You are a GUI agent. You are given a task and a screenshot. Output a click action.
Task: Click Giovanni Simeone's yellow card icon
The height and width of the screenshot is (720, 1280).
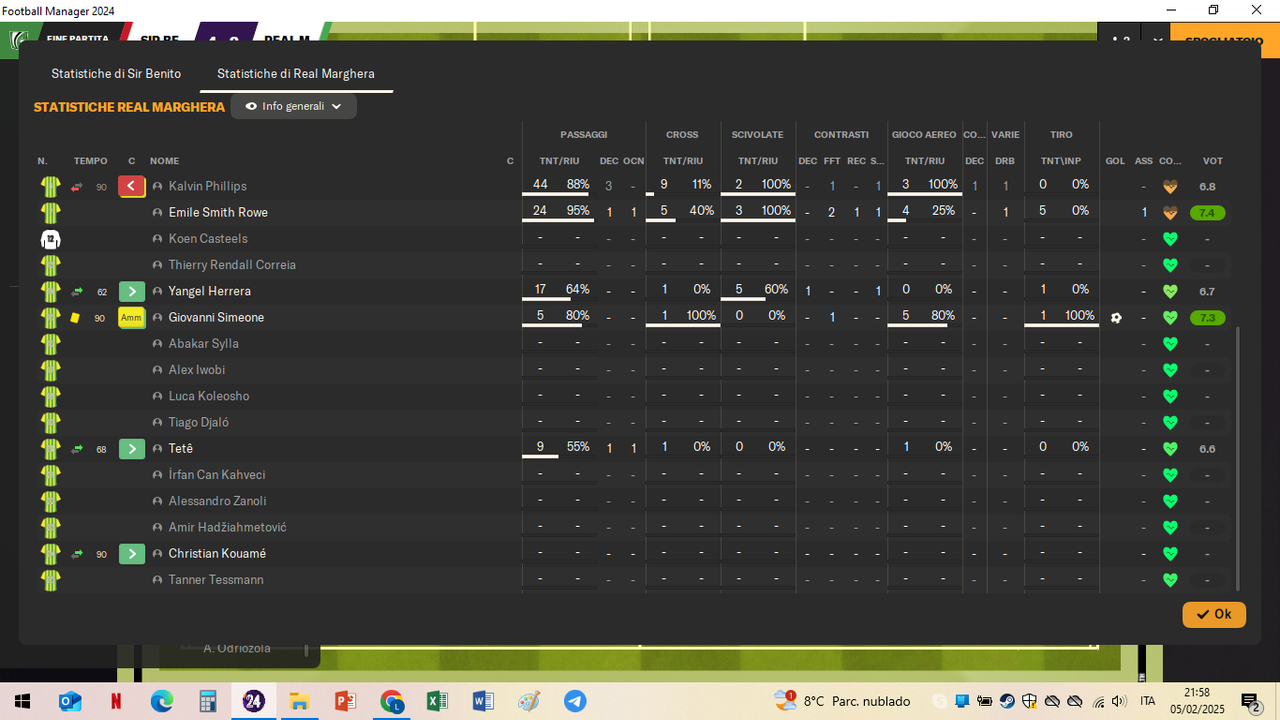tap(75, 318)
